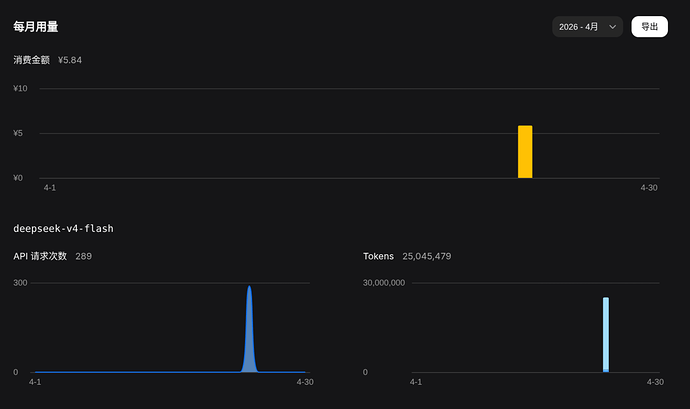The width and height of the screenshot is (690, 409).
Task: Open the 2026 - 4月 month dropdown
Action: [x=587, y=27]
